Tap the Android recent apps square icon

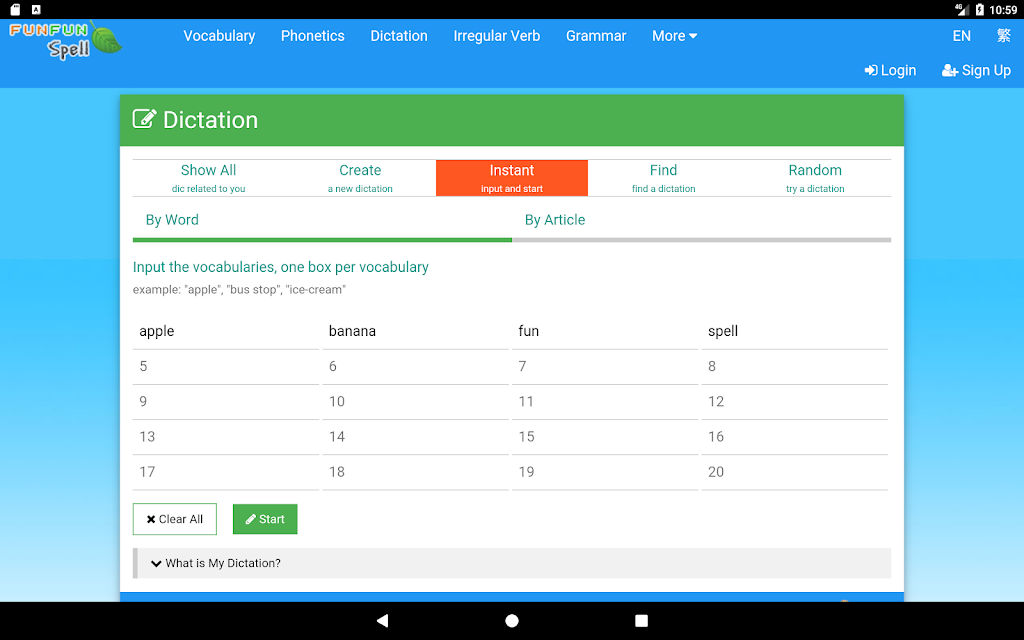pyautogui.click(x=641, y=620)
